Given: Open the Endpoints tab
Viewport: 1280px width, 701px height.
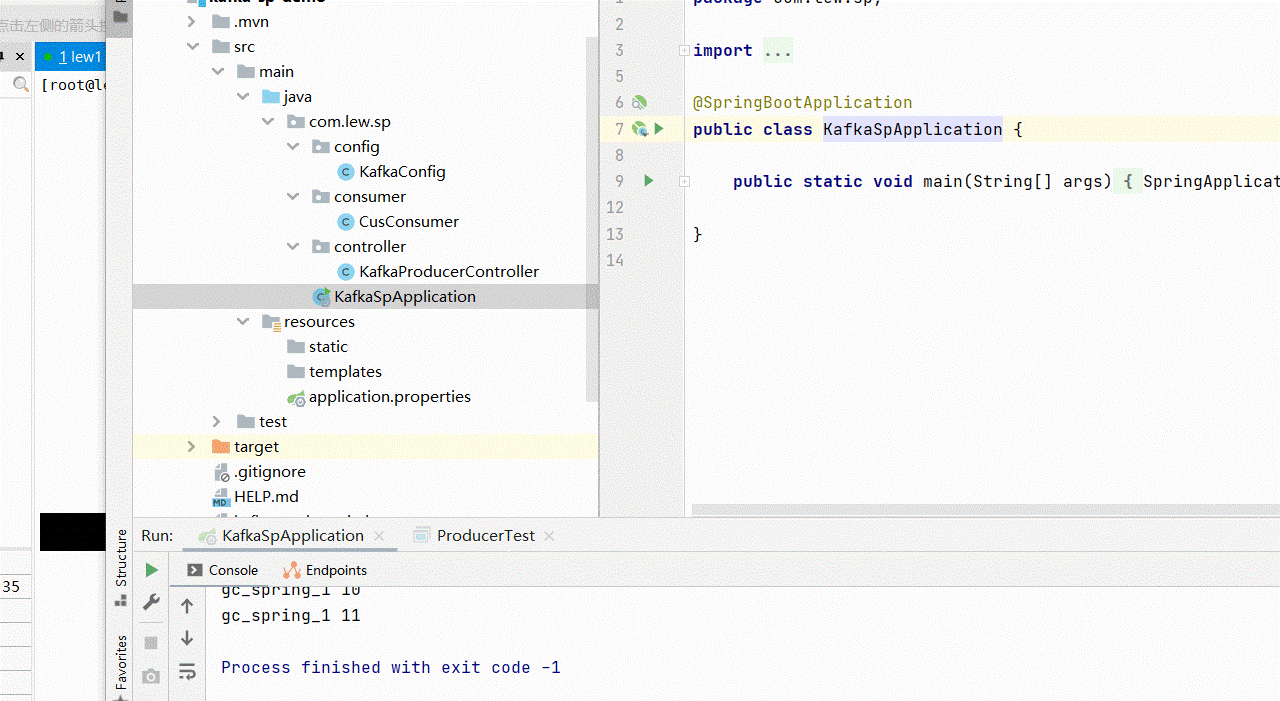Looking at the screenshot, I should coord(325,570).
